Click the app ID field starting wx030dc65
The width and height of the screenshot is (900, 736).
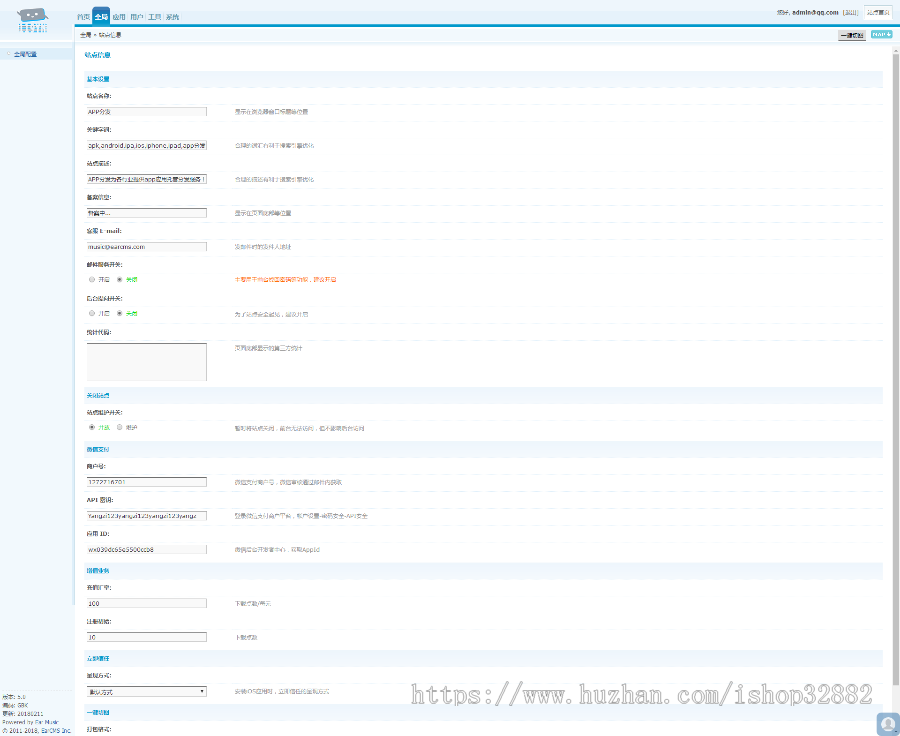(x=146, y=549)
